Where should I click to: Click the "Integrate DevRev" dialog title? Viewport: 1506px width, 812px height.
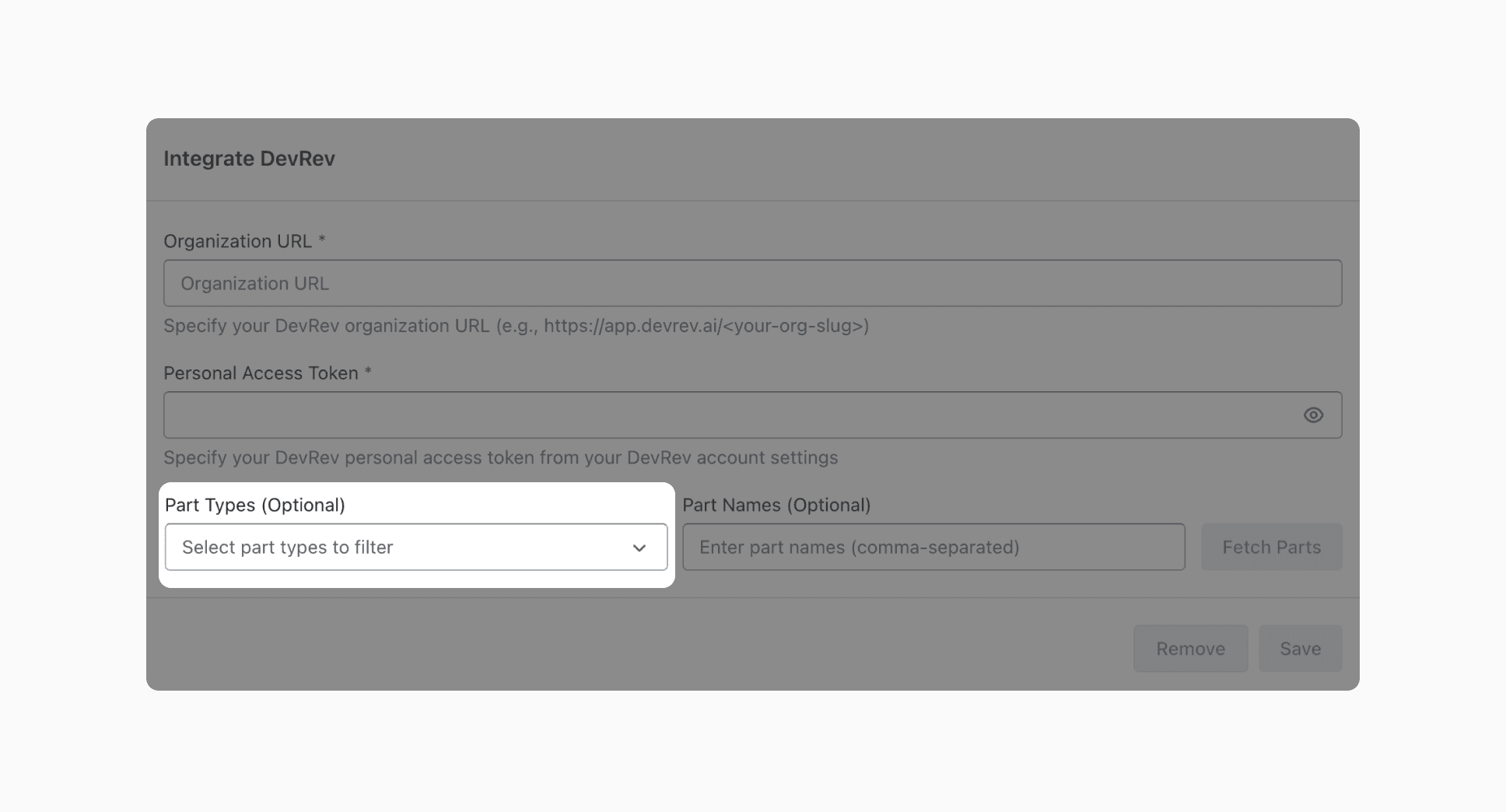[x=249, y=159]
